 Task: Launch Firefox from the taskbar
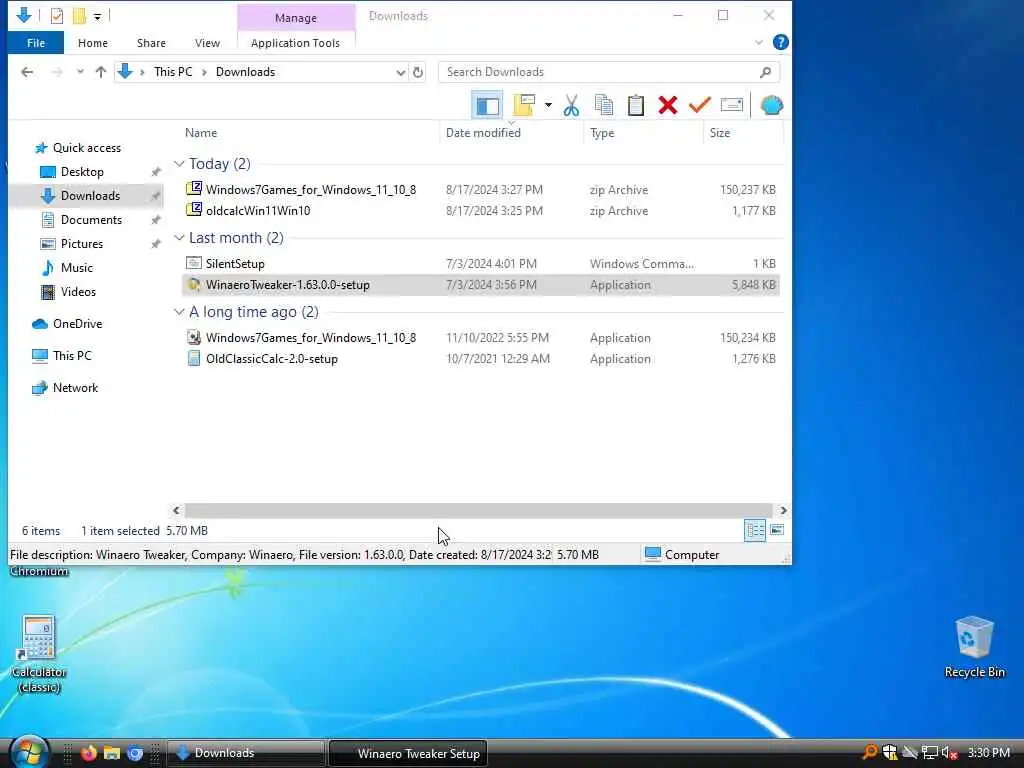pos(89,753)
